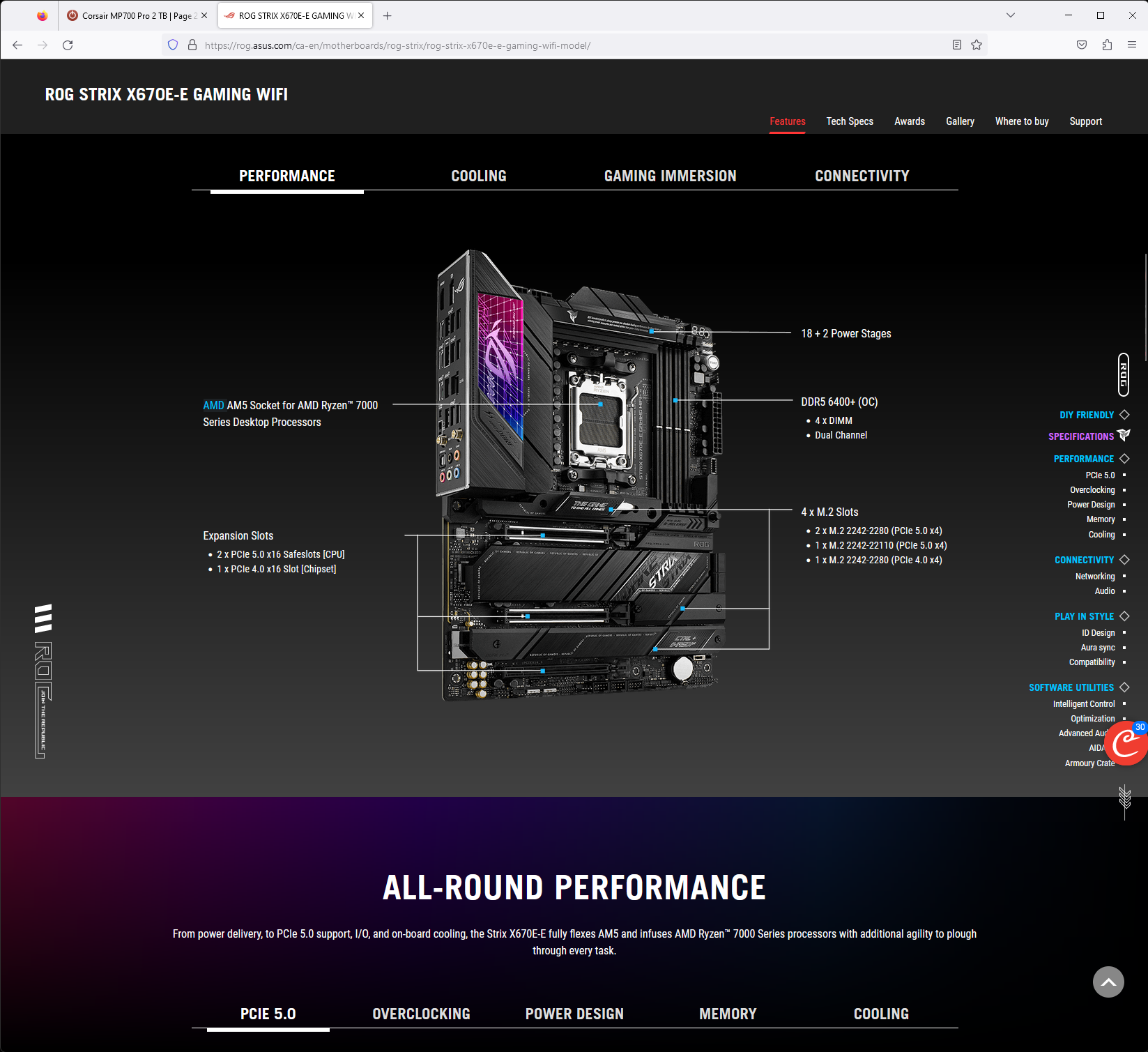Click the ROG STRIX X670E-E GAMING WIFI title
This screenshot has height=1052, width=1148.
[166, 94]
